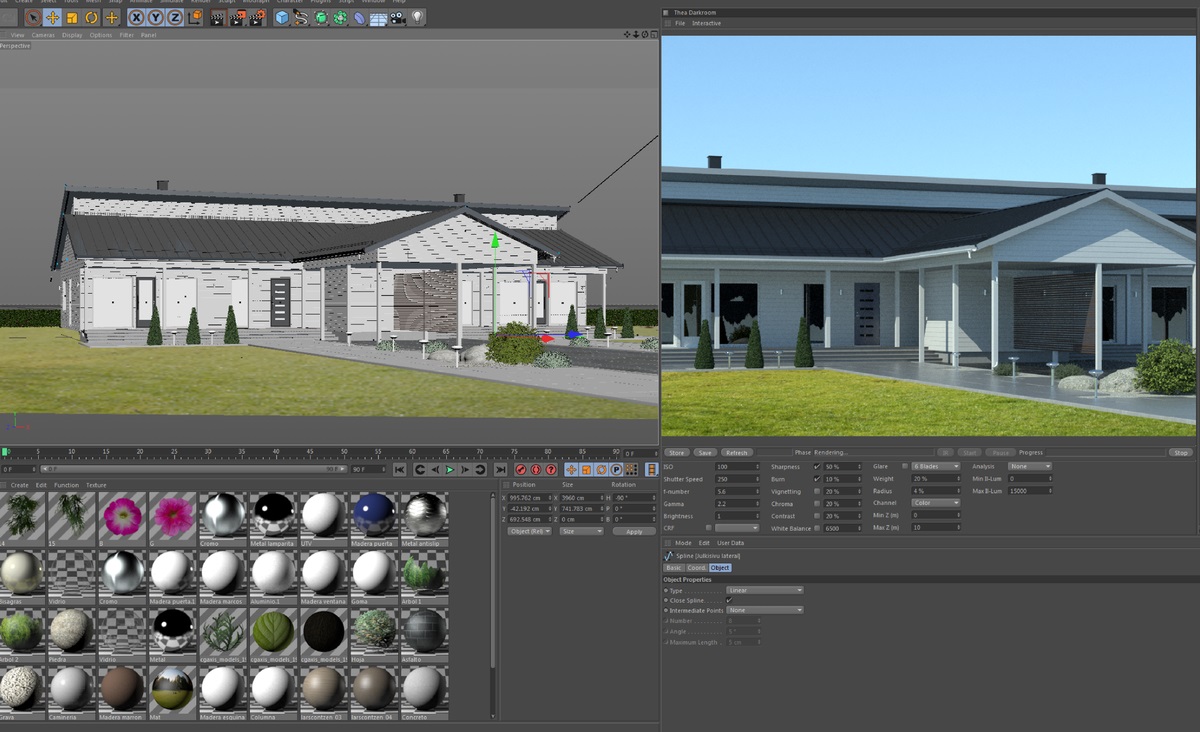The image size is (1200, 732).
Task: Toggle the Burn checkbox
Action: pyautogui.click(x=817, y=479)
